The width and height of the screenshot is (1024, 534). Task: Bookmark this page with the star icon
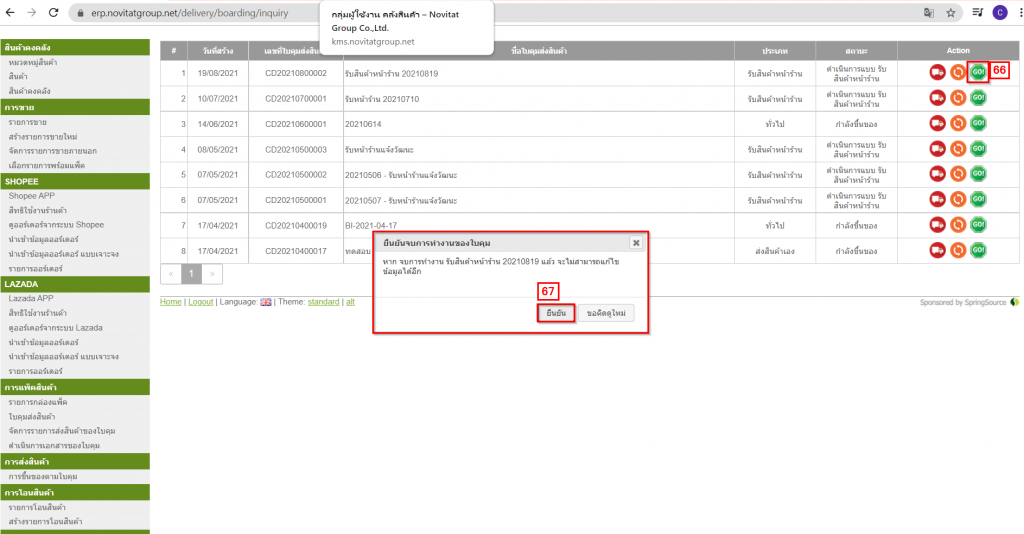[x=950, y=13]
